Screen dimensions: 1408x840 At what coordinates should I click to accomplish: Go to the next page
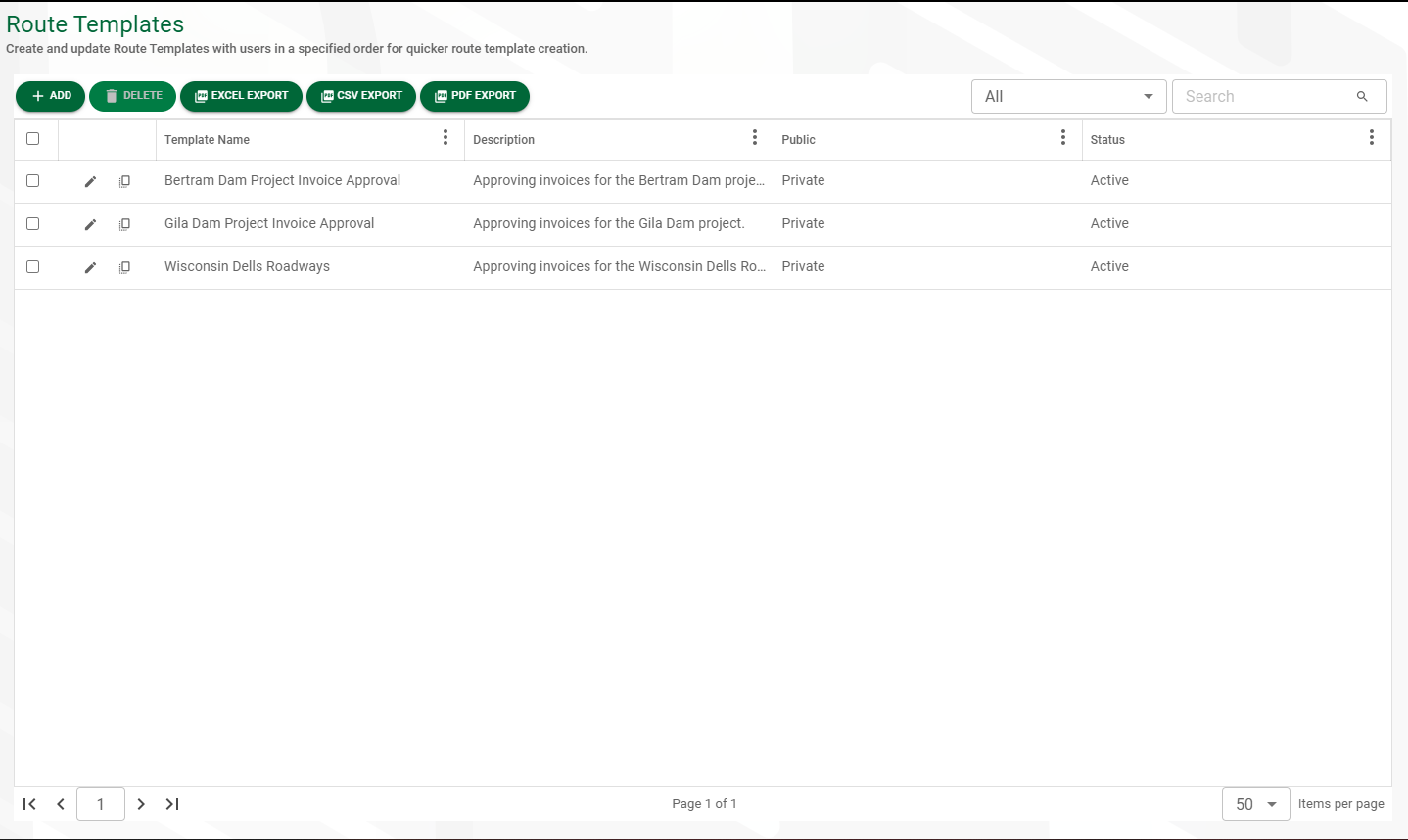pos(141,804)
